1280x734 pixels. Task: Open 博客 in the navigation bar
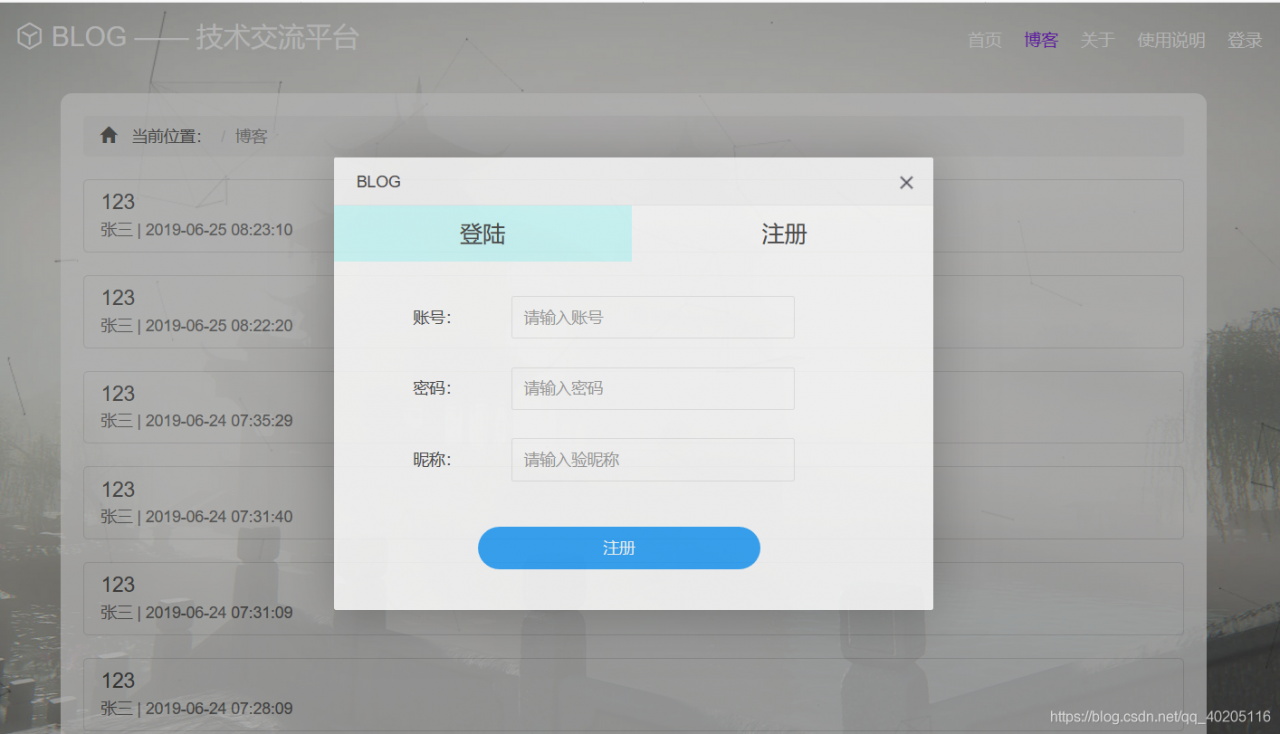click(1041, 40)
